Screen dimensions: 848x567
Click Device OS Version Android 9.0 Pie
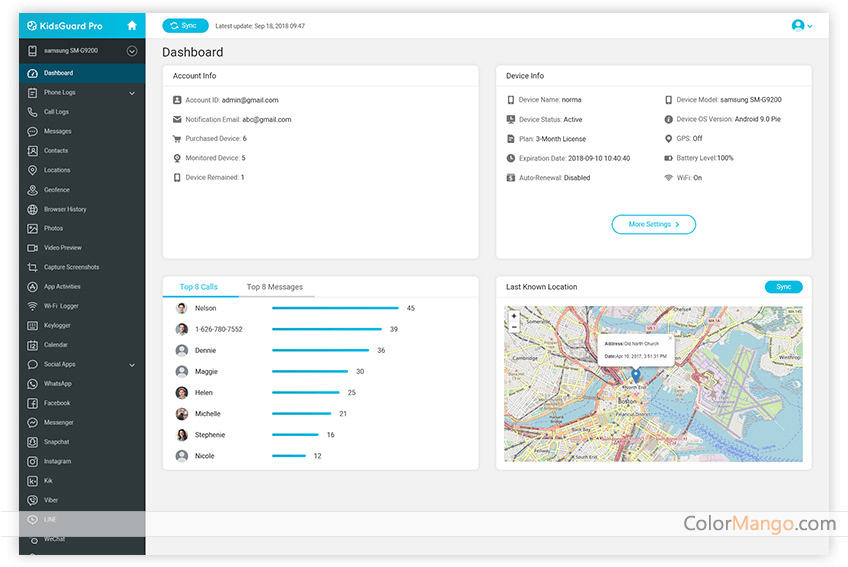728,119
